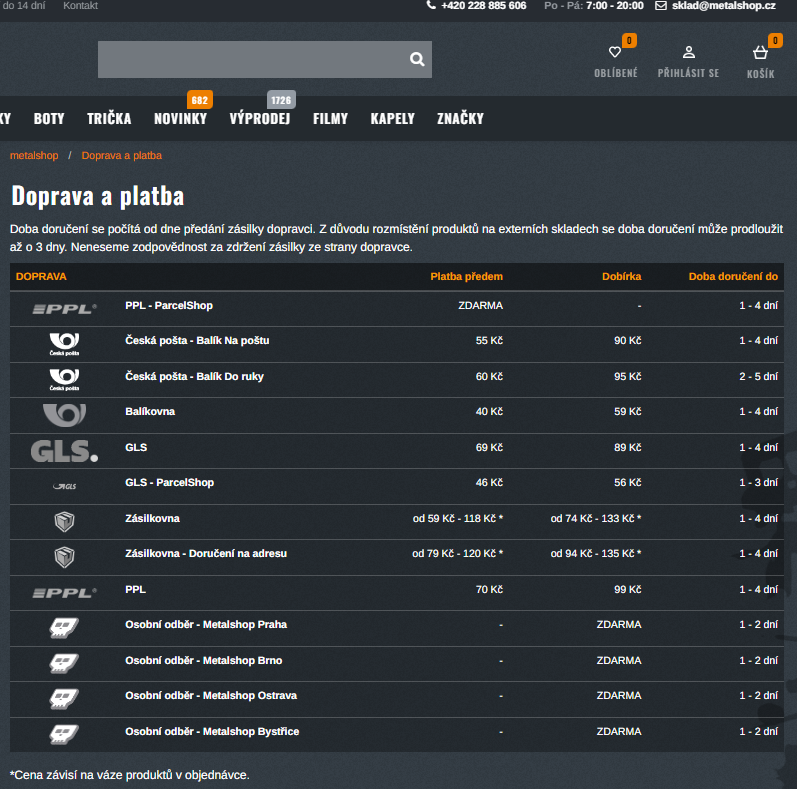Click Česká pošta logo for Balík Do ruky
The image size is (797, 789).
pos(65,380)
